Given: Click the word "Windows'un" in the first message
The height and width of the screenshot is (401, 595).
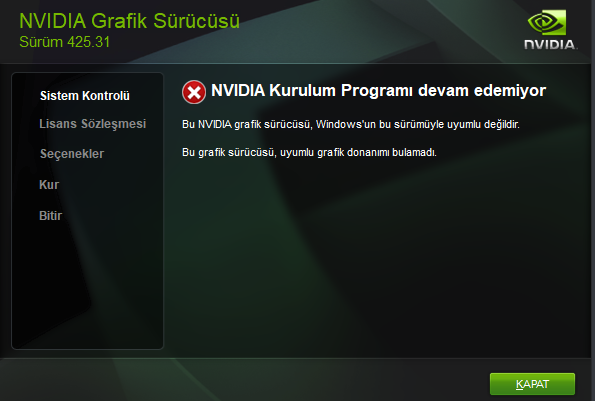Looking at the screenshot, I should 346,124.
